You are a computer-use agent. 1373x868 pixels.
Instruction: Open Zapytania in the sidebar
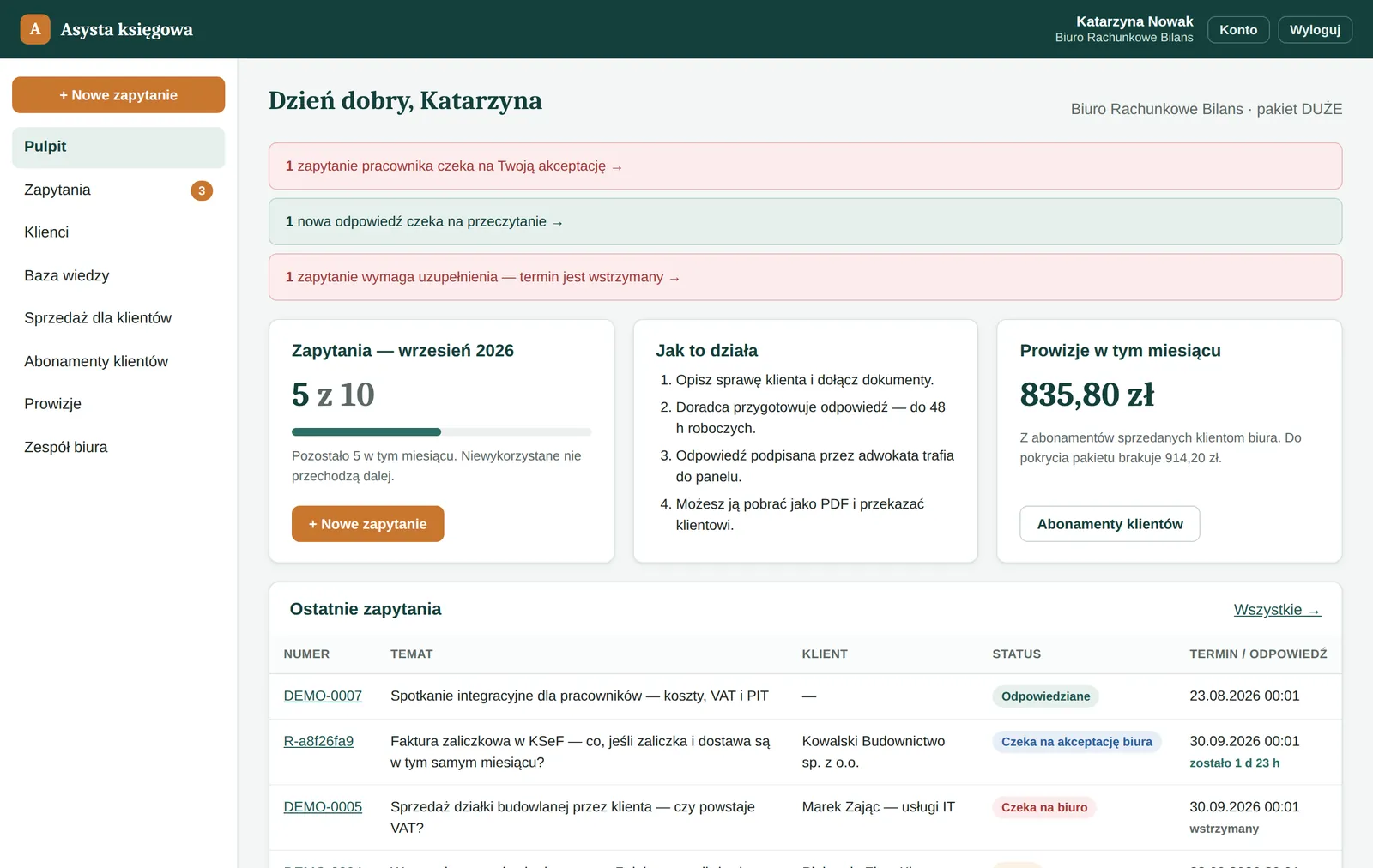(118, 190)
